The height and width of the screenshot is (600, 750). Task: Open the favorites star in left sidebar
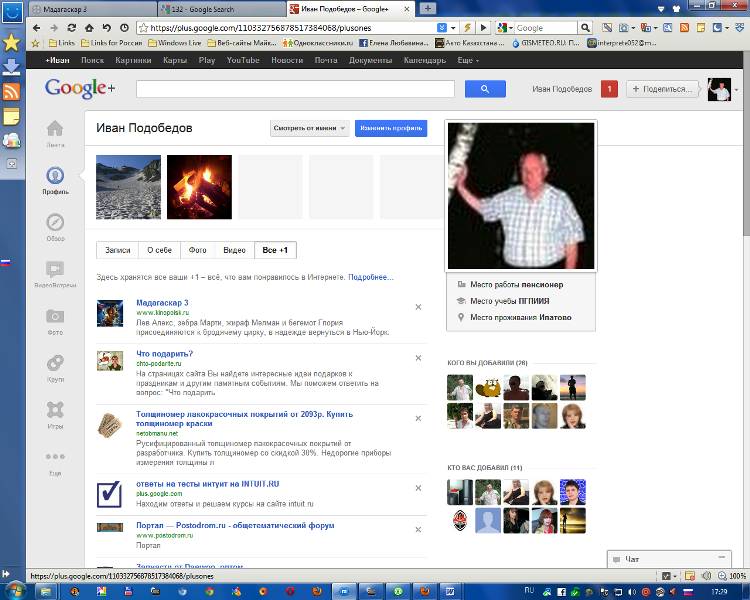11,43
